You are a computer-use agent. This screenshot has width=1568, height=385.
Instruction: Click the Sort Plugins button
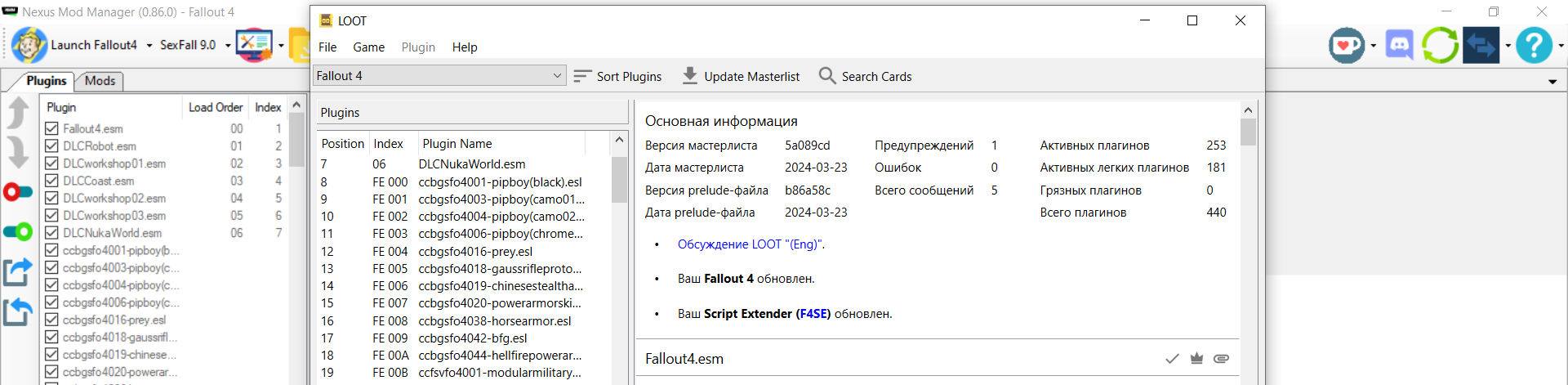(618, 76)
